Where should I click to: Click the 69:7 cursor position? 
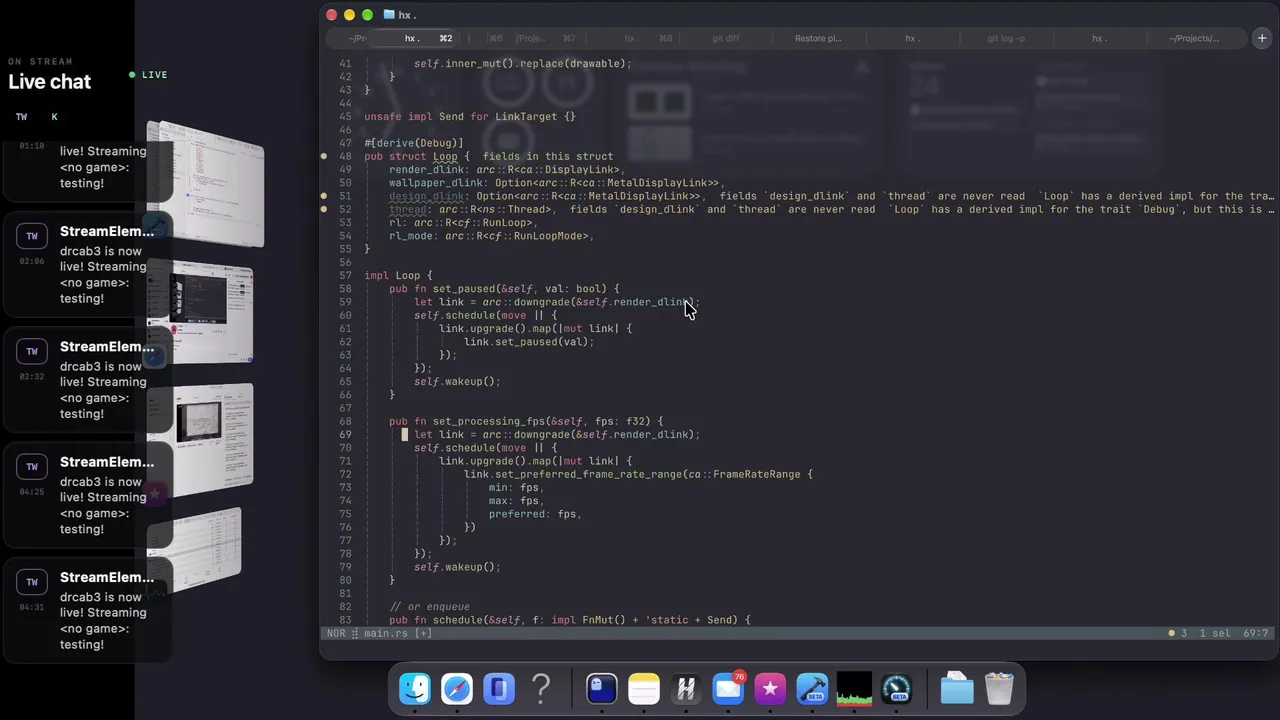point(1256,633)
